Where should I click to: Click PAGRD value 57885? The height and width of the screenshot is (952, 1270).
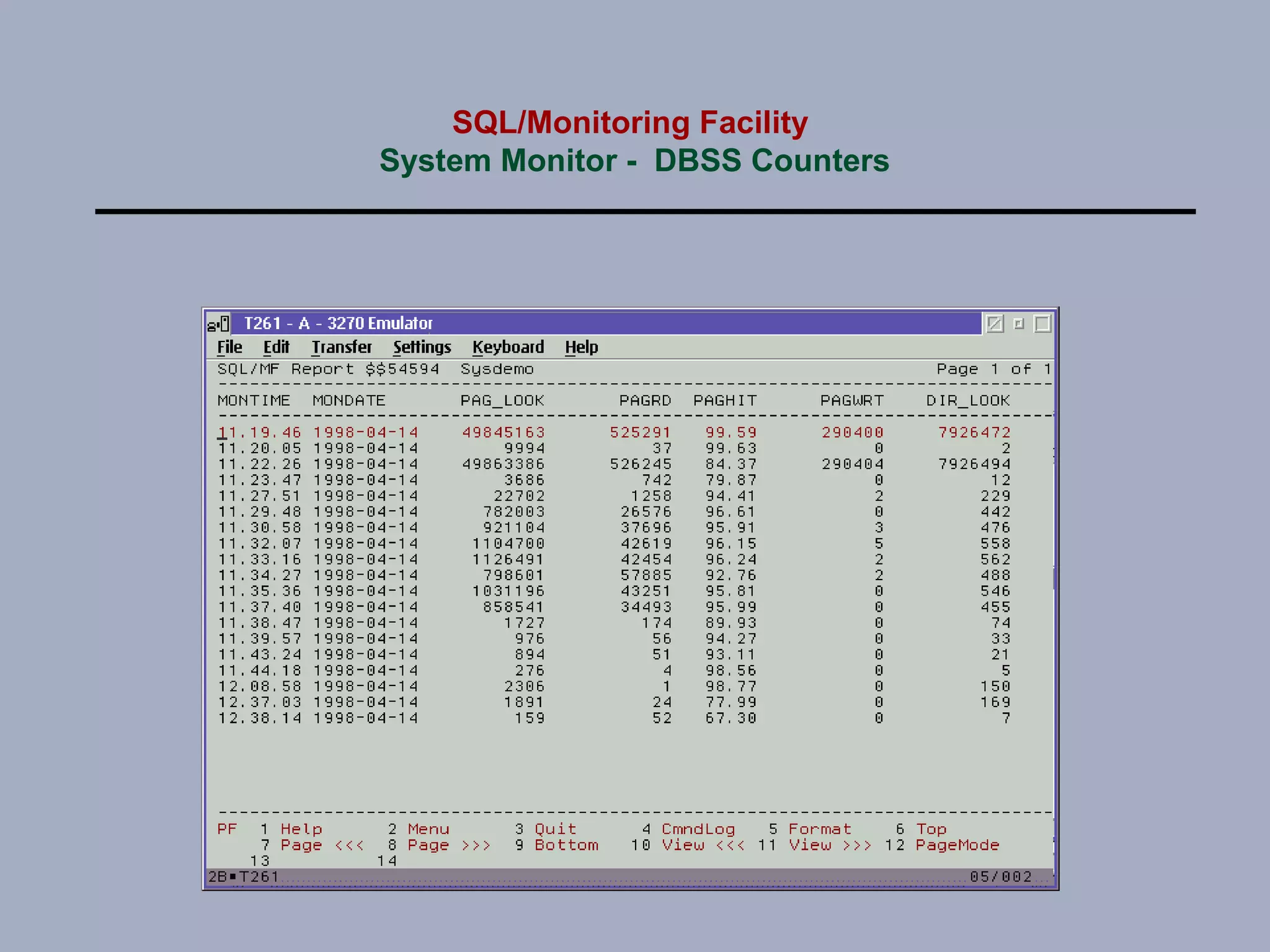[x=646, y=575]
